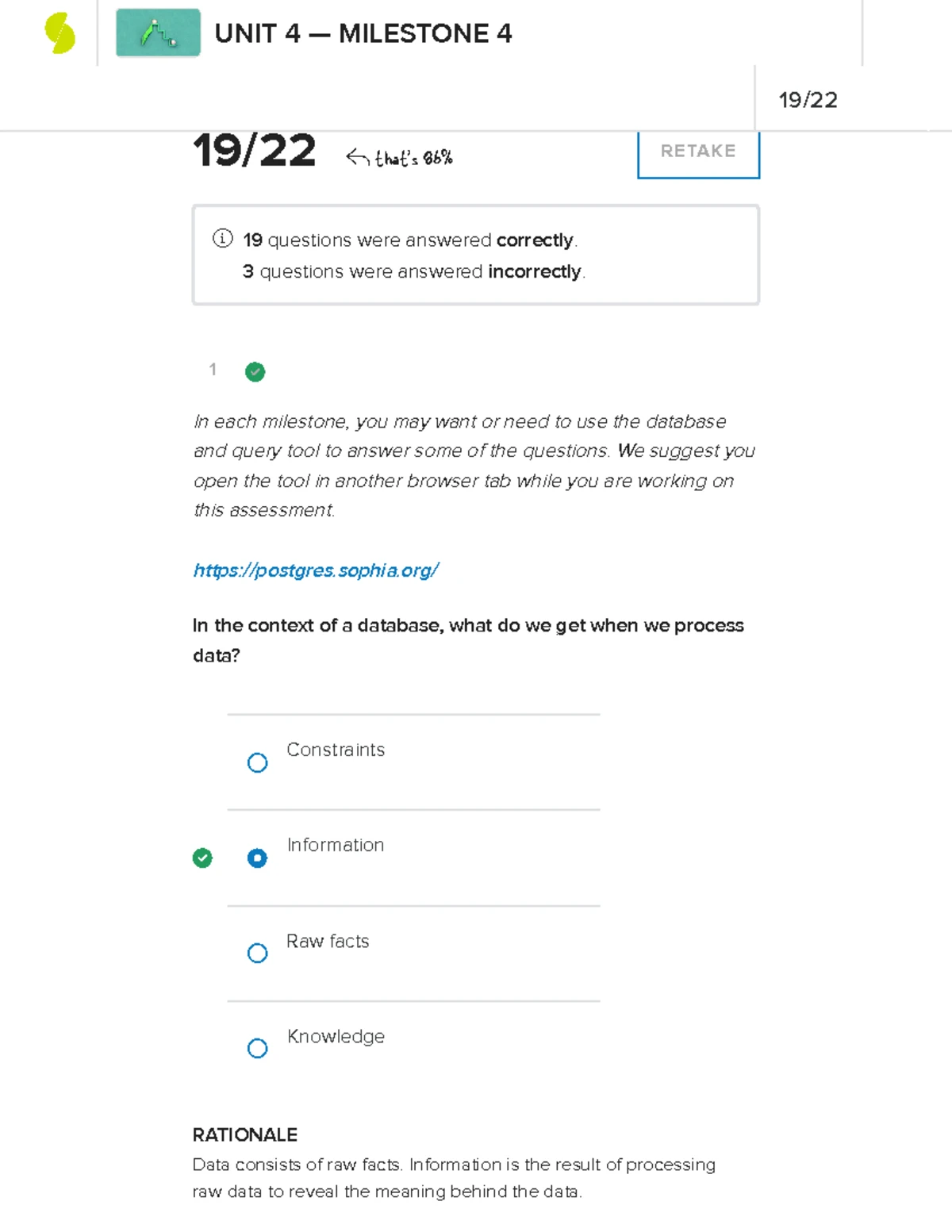Click the "3 questions were answered incorrectly" line
This screenshot has height=1232, width=952.
pyautogui.click(x=414, y=271)
